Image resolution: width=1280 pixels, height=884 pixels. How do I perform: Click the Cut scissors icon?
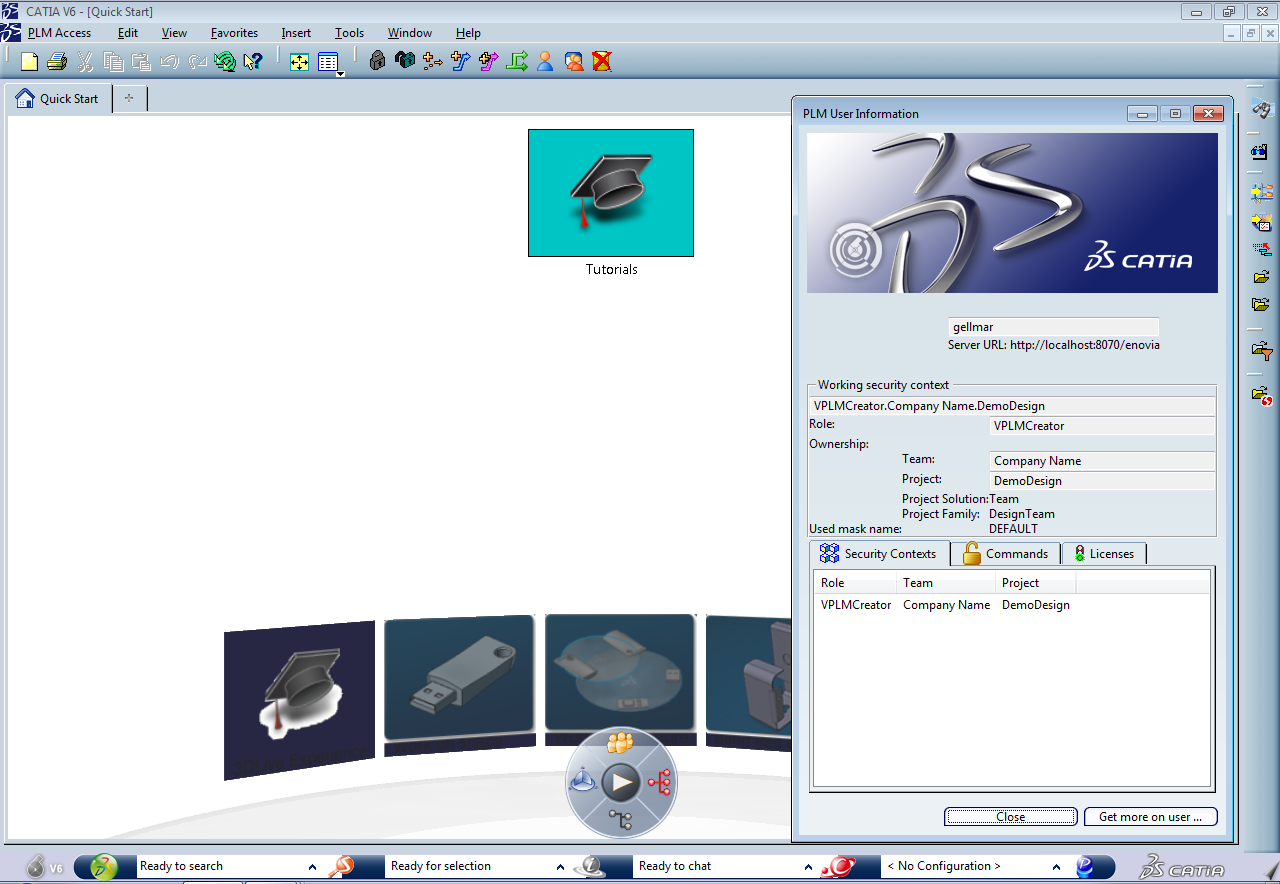pyautogui.click(x=85, y=62)
